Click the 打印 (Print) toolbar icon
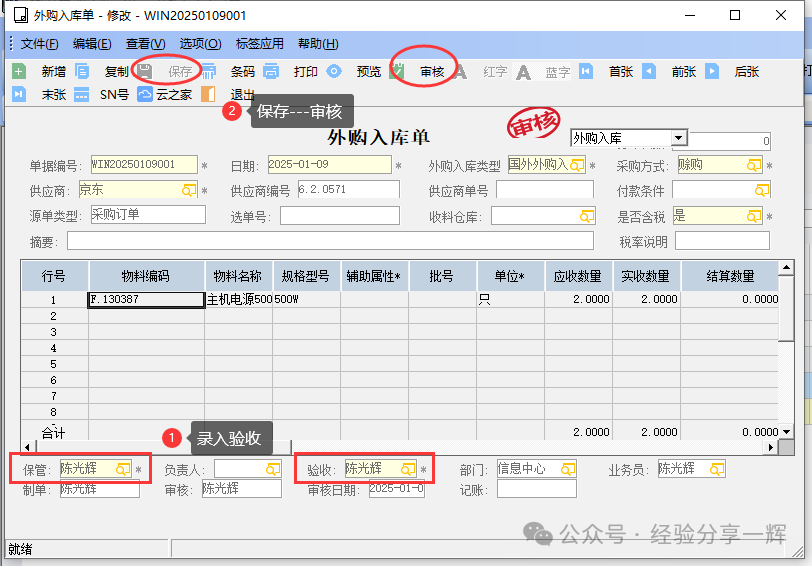This screenshot has width=812, height=566. [271, 72]
